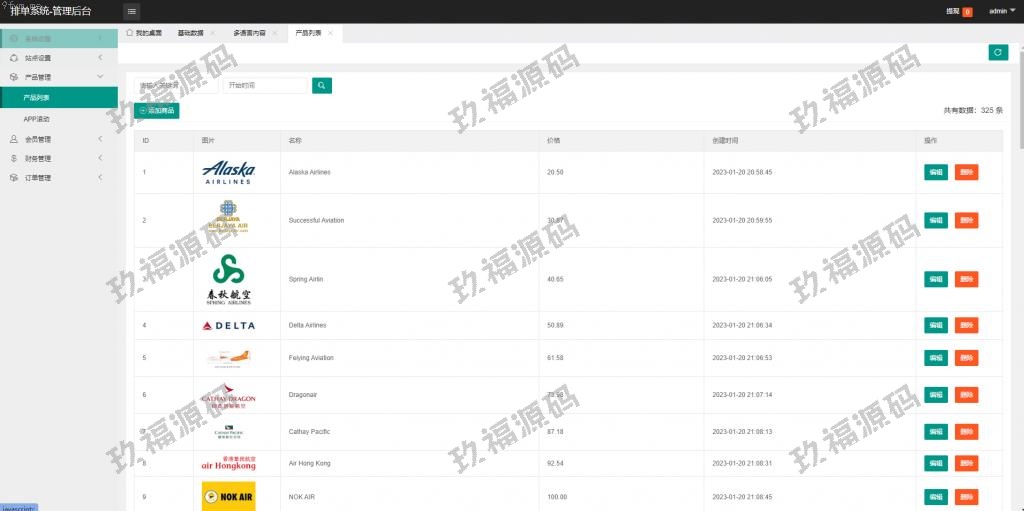Screen dimensions: 1024x511
Task: Collapse the 产品管理 sidebar menu
Action: coord(58,77)
